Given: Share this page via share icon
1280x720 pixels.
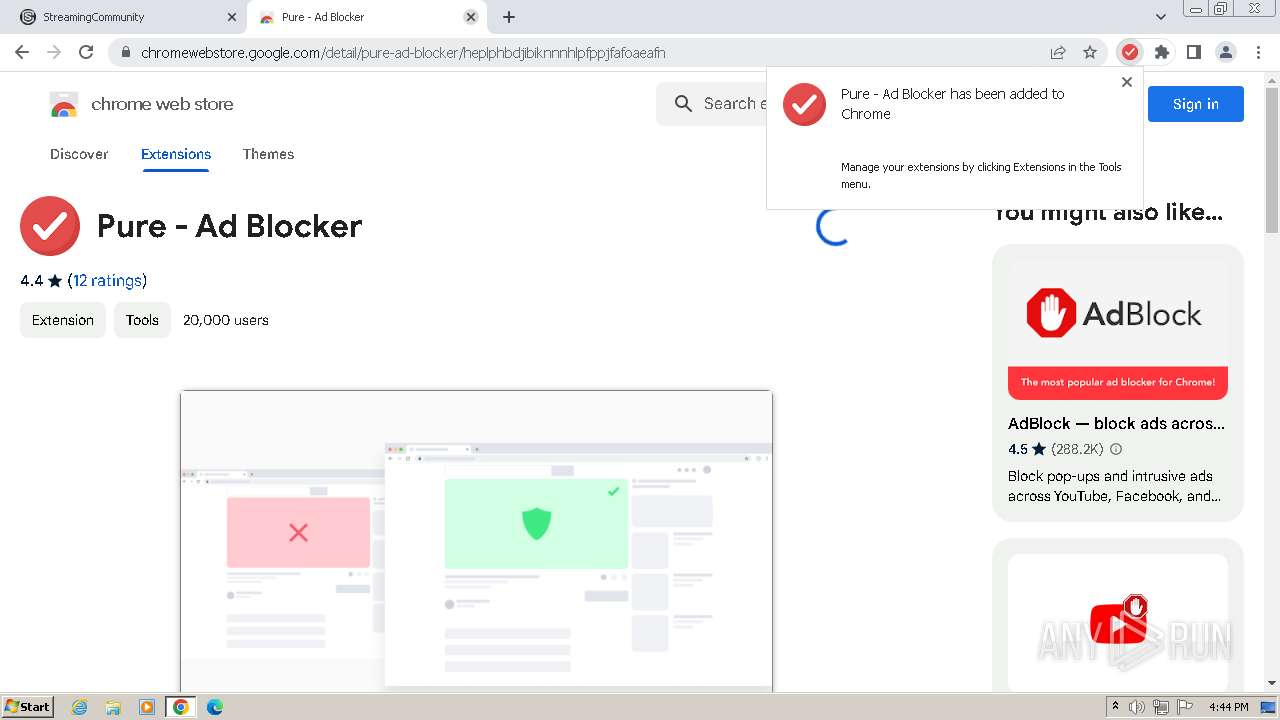Looking at the screenshot, I should (x=1058, y=52).
